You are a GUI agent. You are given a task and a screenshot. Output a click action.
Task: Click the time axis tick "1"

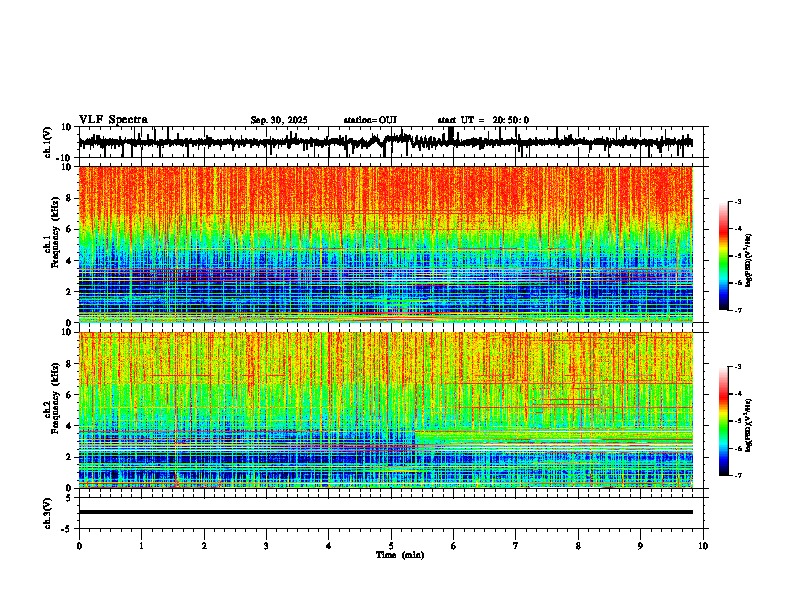(141, 546)
